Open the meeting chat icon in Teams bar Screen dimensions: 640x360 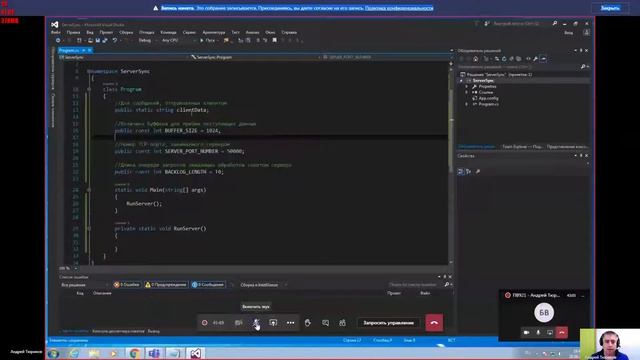click(x=325, y=323)
